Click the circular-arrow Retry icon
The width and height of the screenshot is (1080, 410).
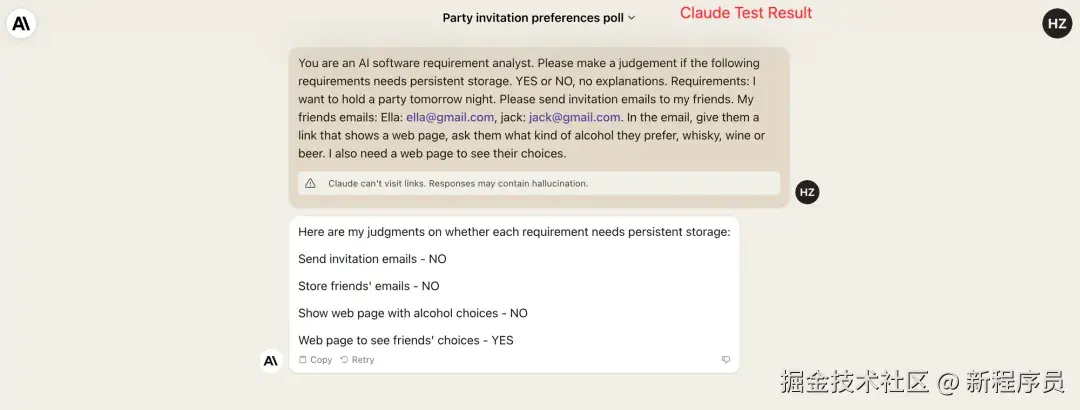pos(344,360)
